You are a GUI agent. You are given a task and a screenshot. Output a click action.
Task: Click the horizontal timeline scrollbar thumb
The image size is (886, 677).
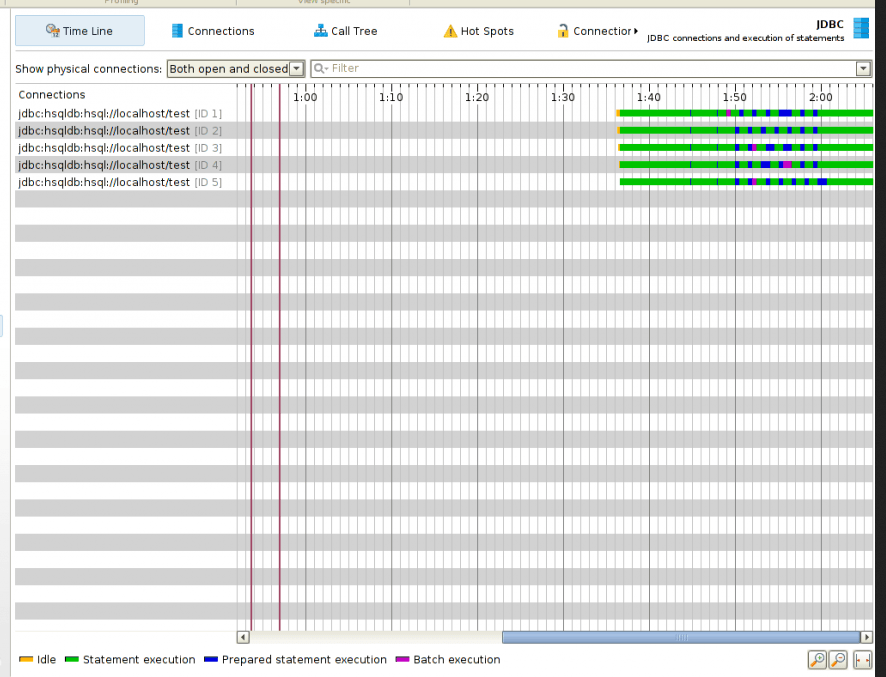coord(681,637)
